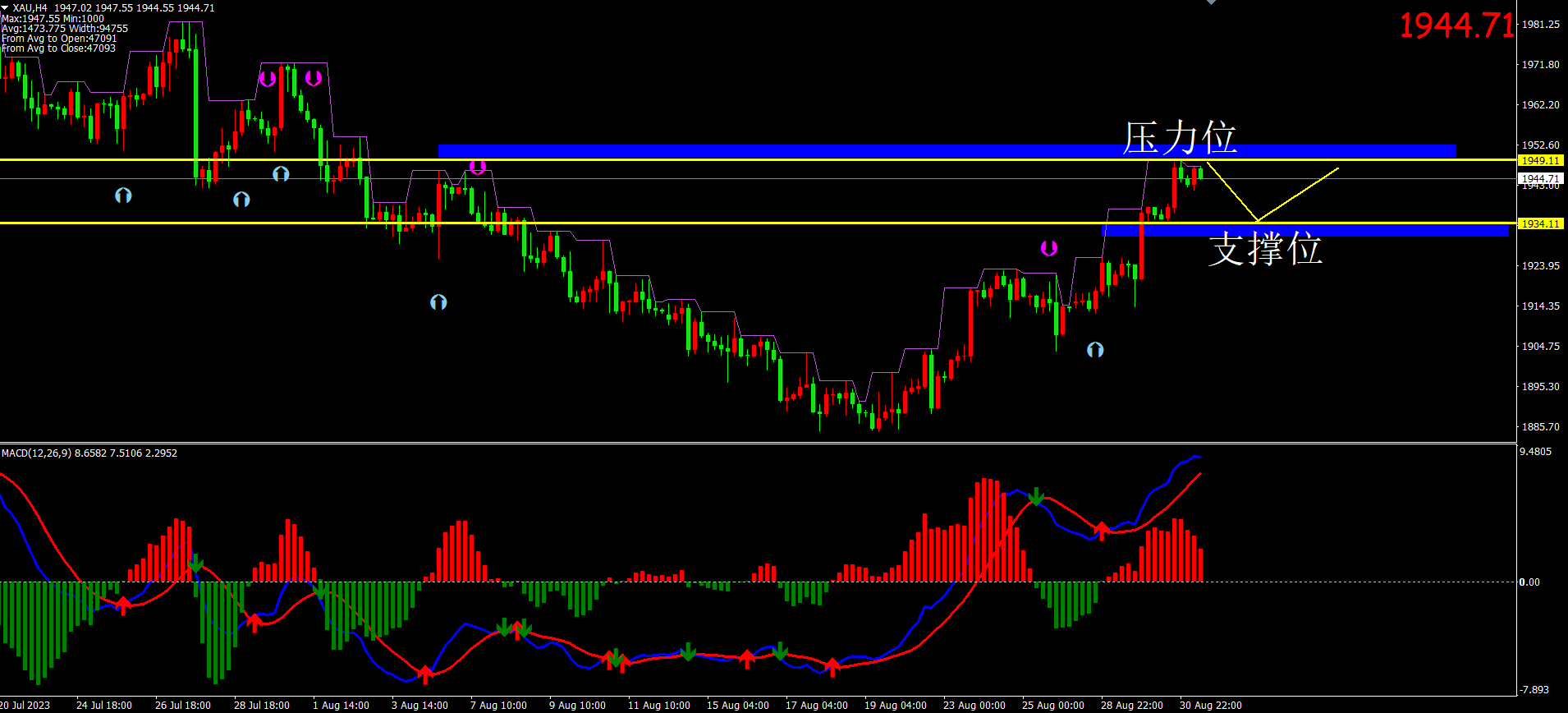The image size is (1568, 713).
Task: Select the 支撑位 support text label
Action: [x=1265, y=248]
